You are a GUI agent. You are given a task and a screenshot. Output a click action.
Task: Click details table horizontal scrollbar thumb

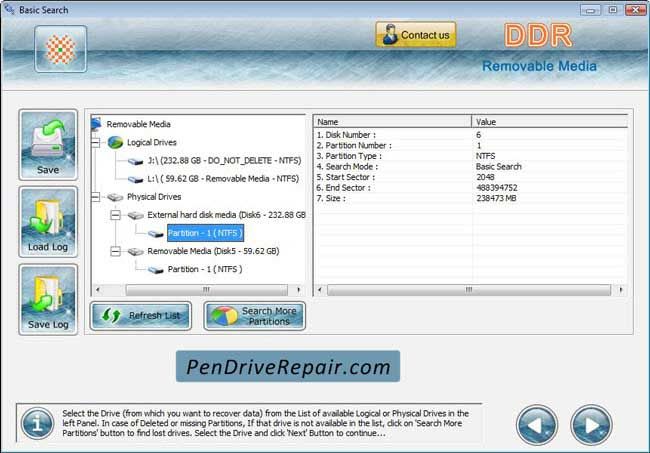(x=469, y=290)
